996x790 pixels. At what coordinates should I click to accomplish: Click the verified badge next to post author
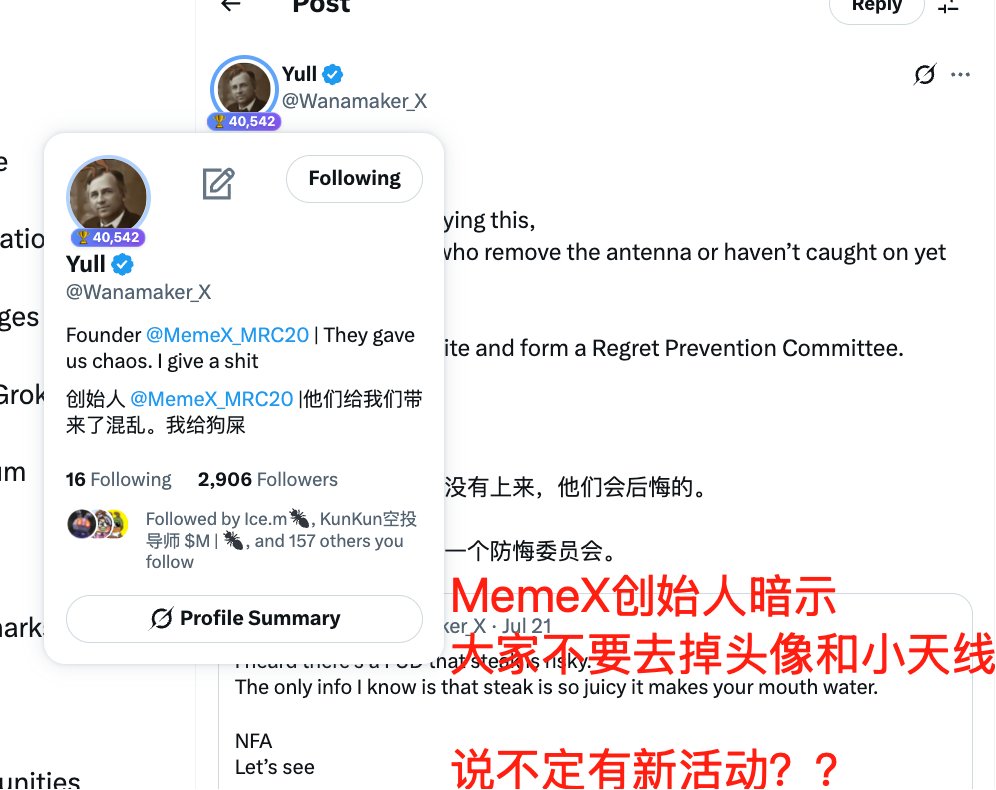(x=333, y=74)
